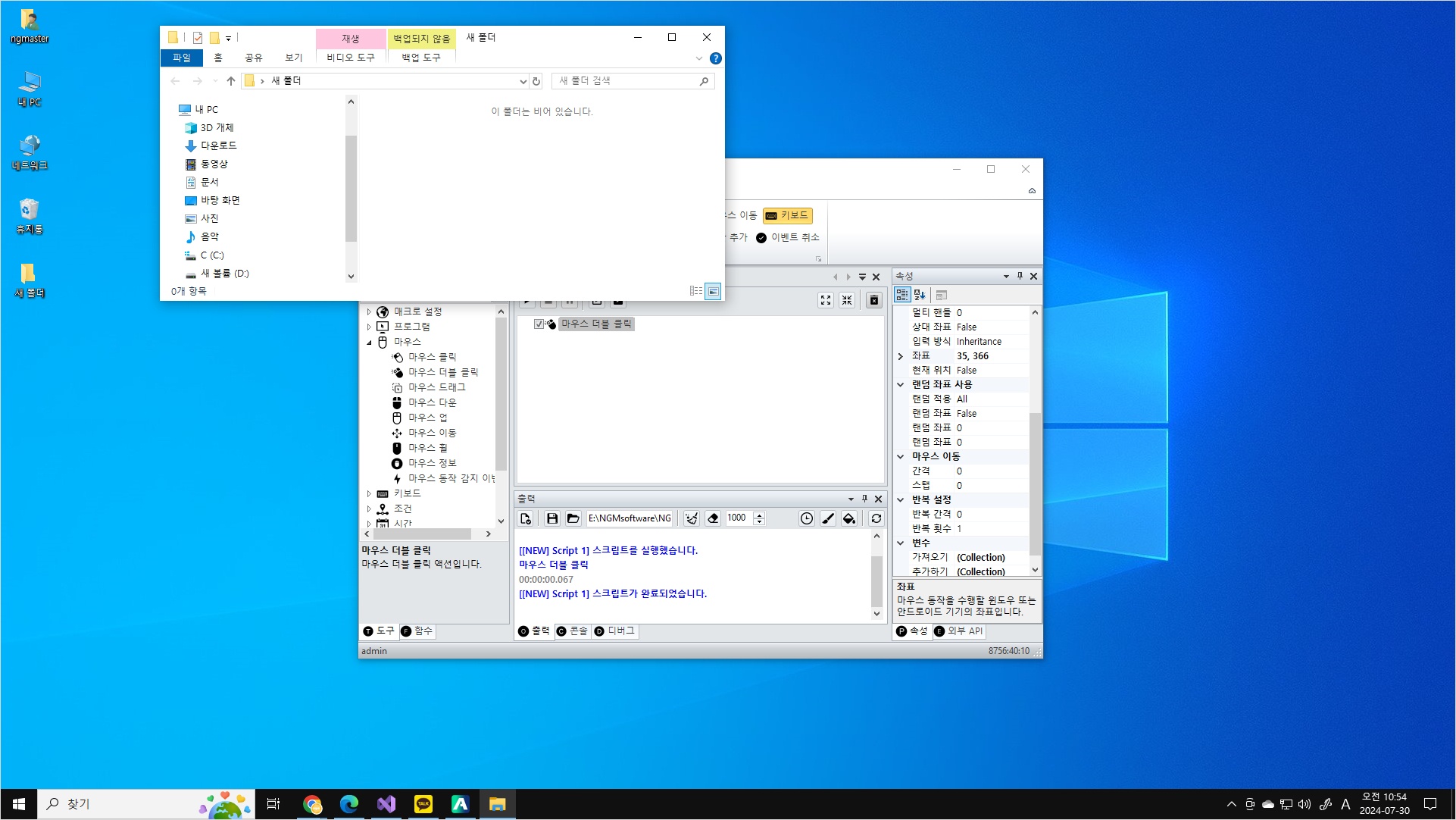Click the clock timestamp icon in output panel

tap(807, 518)
